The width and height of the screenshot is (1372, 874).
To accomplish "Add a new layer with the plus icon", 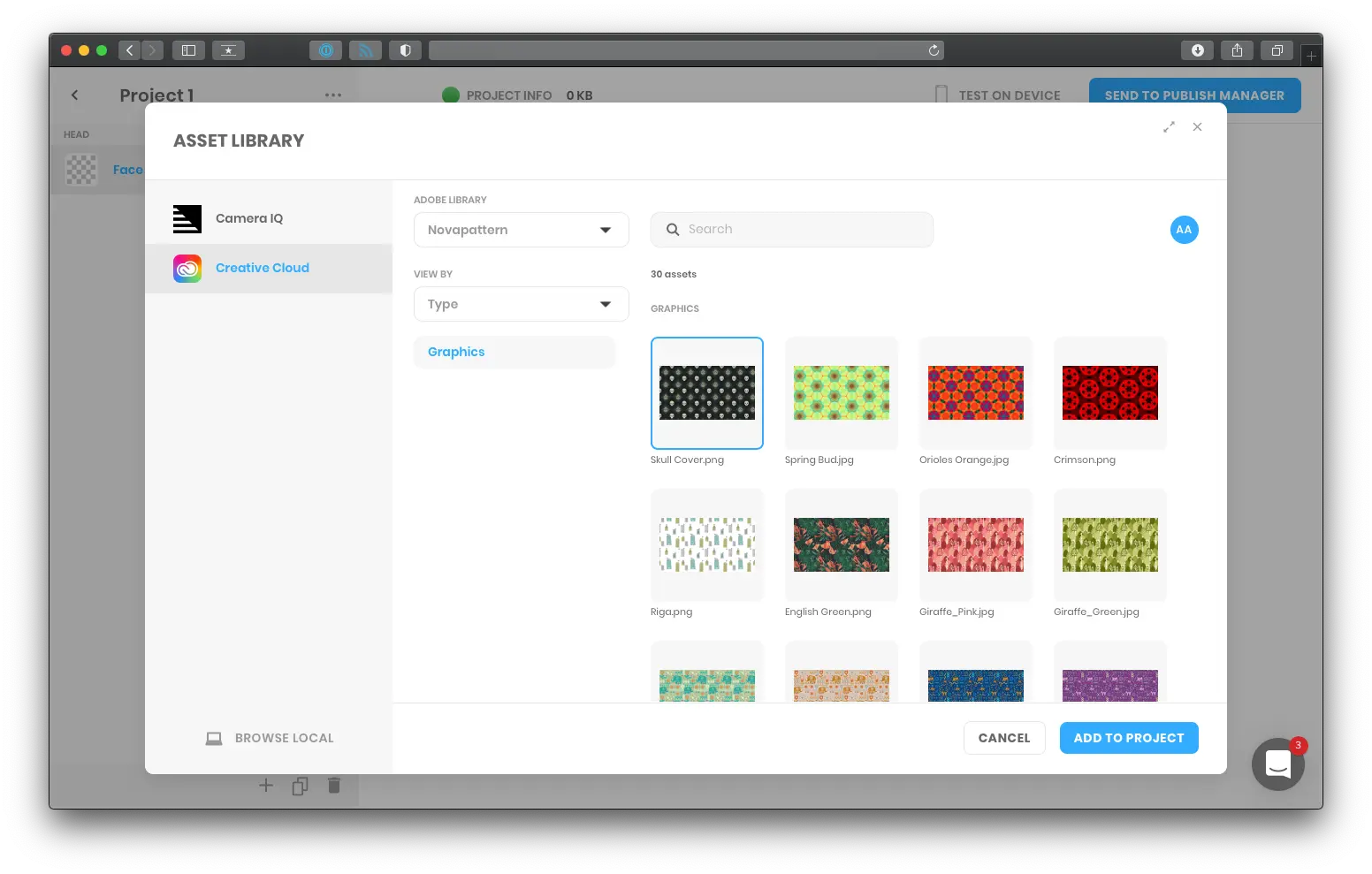I will pos(266,785).
